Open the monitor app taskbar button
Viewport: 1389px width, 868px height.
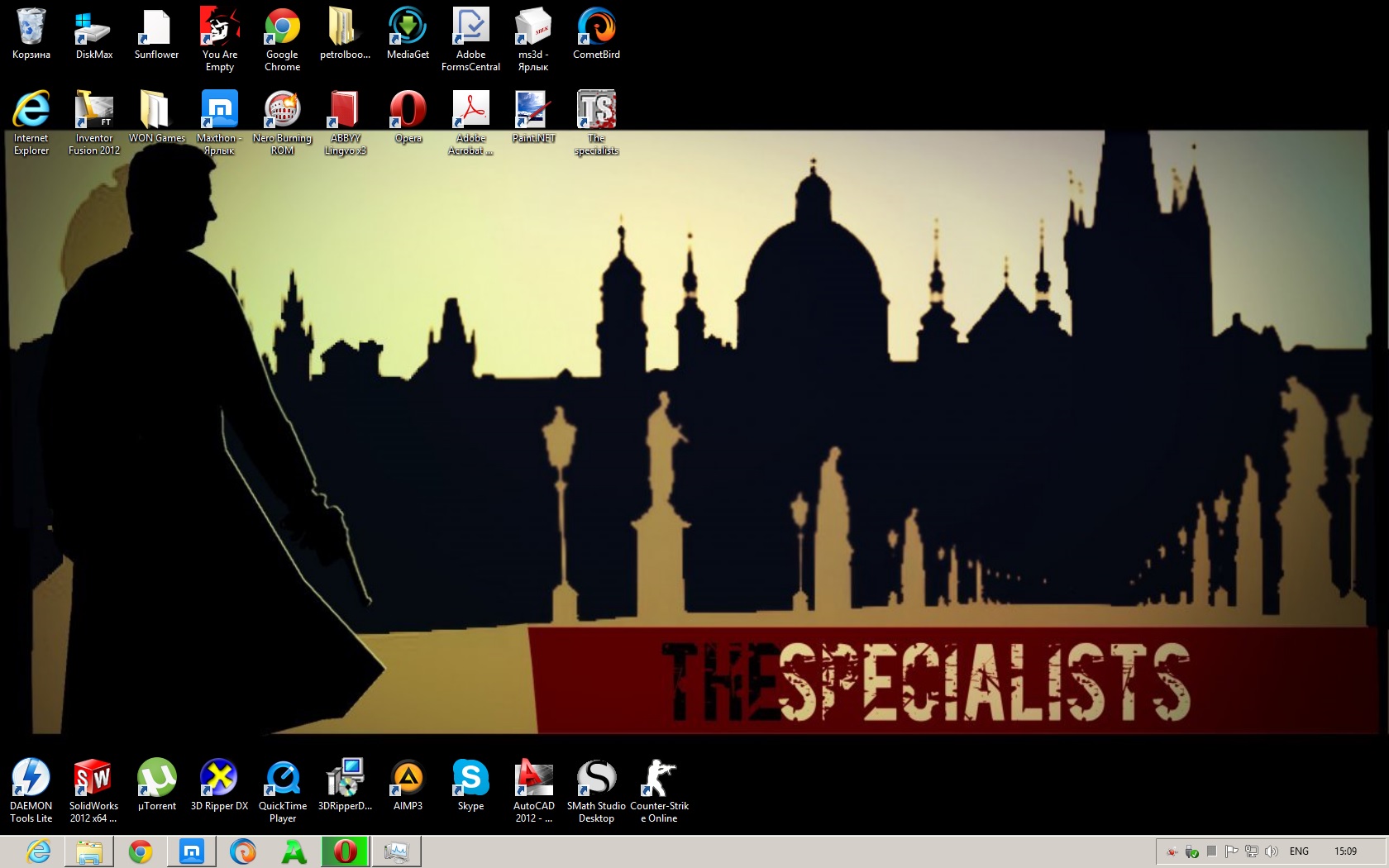[397, 851]
